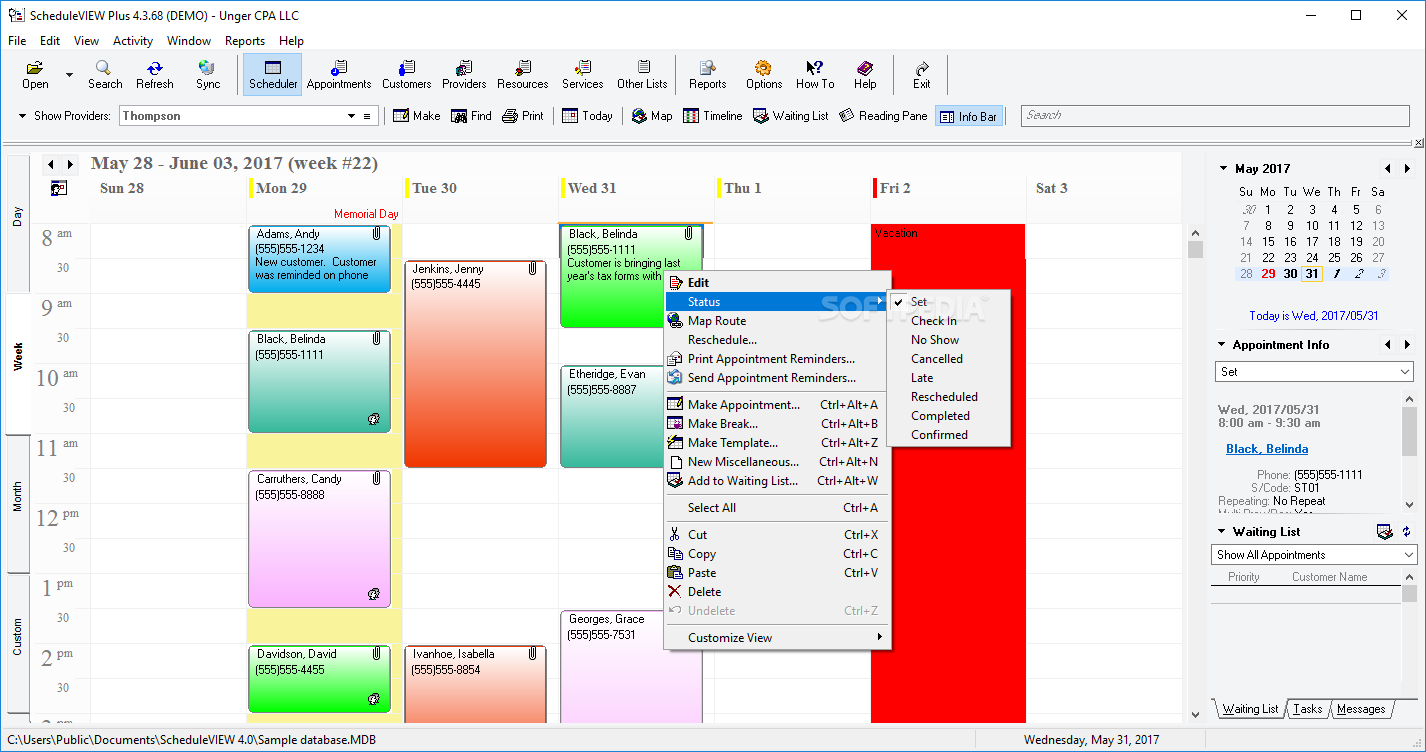Switch to the Month view tab
1426x752 pixels.
tap(17, 504)
